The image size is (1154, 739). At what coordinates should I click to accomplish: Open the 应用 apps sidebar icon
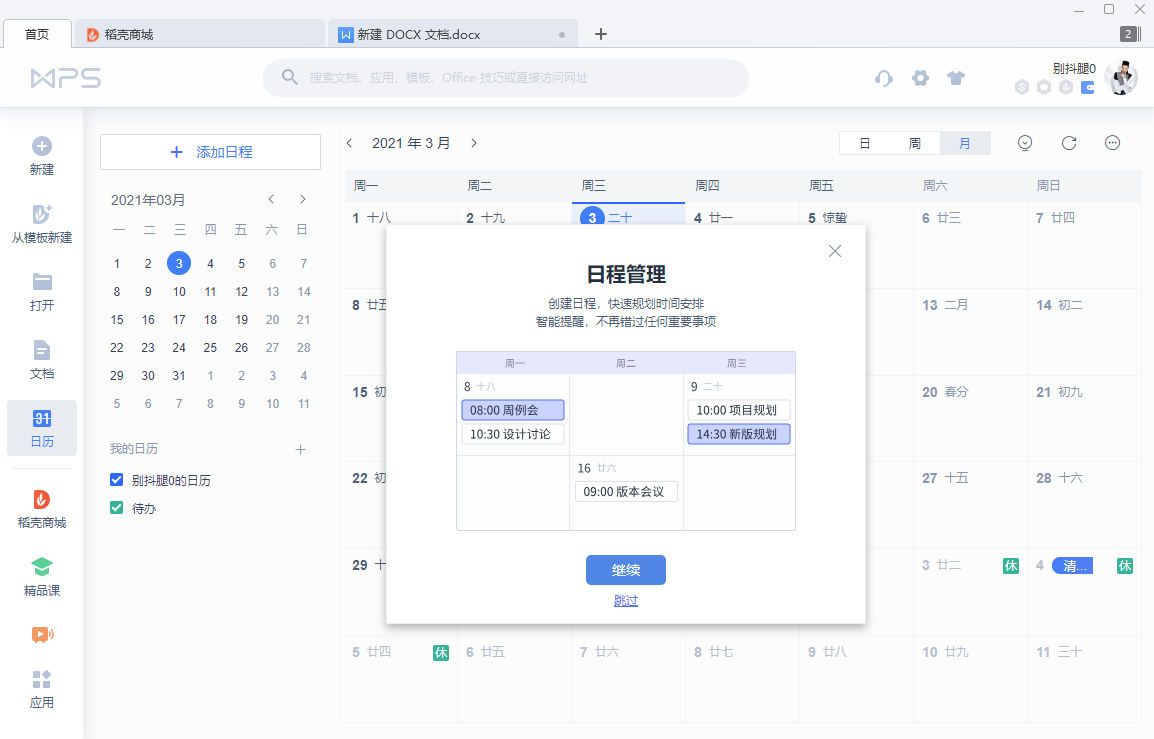42,689
